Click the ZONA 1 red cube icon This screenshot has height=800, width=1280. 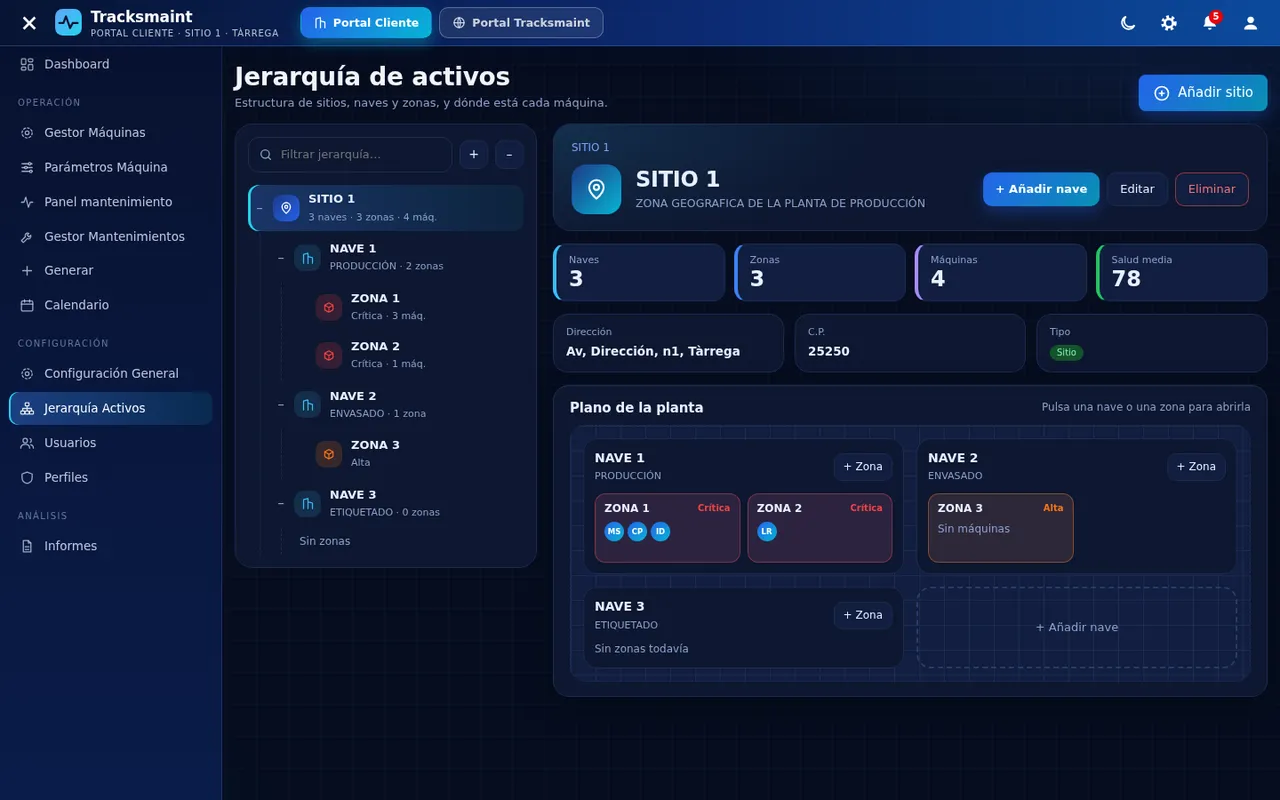tap(329, 307)
